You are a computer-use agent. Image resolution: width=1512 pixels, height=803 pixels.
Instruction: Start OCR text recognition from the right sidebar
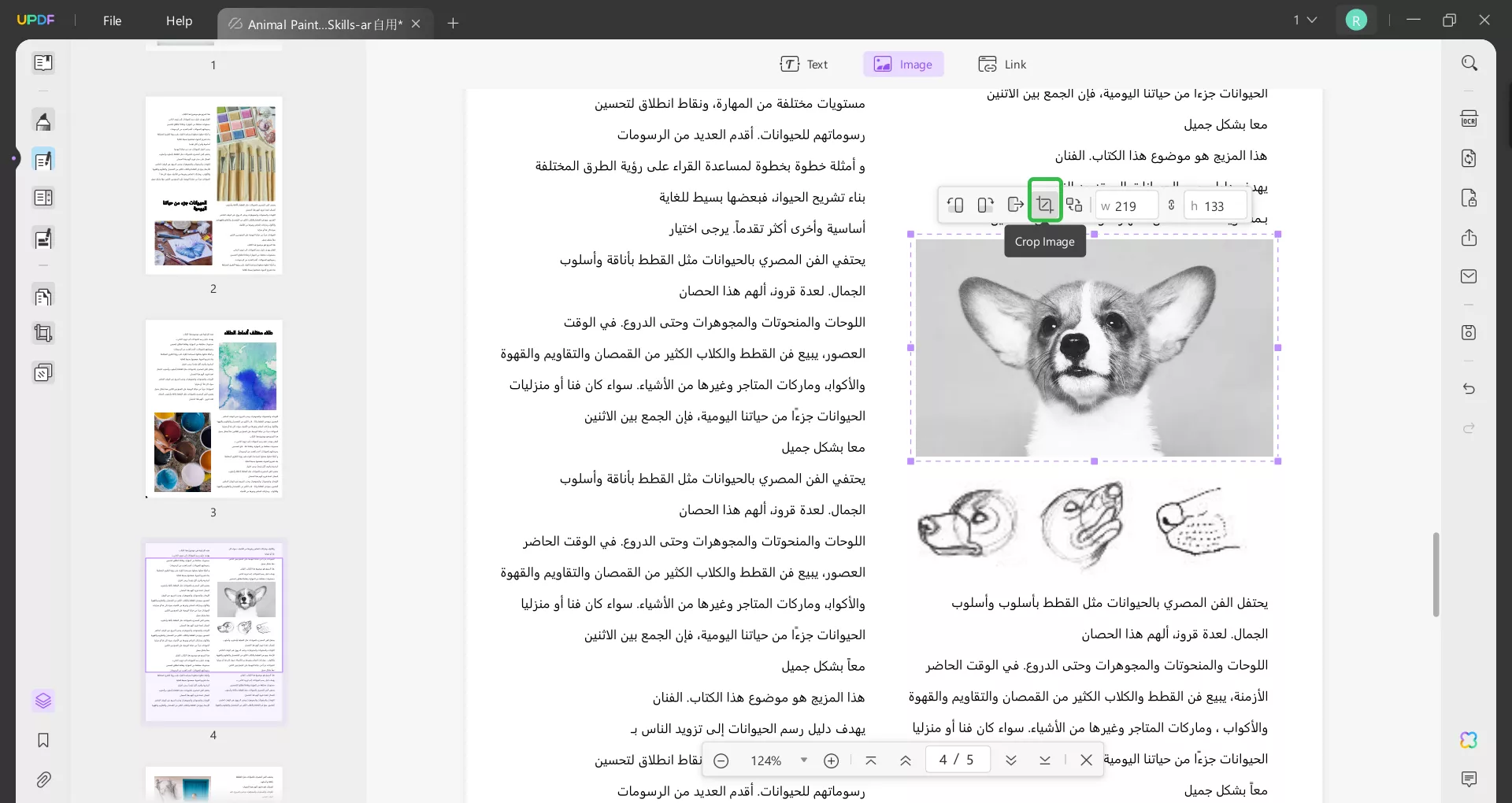click(x=1470, y=117)
